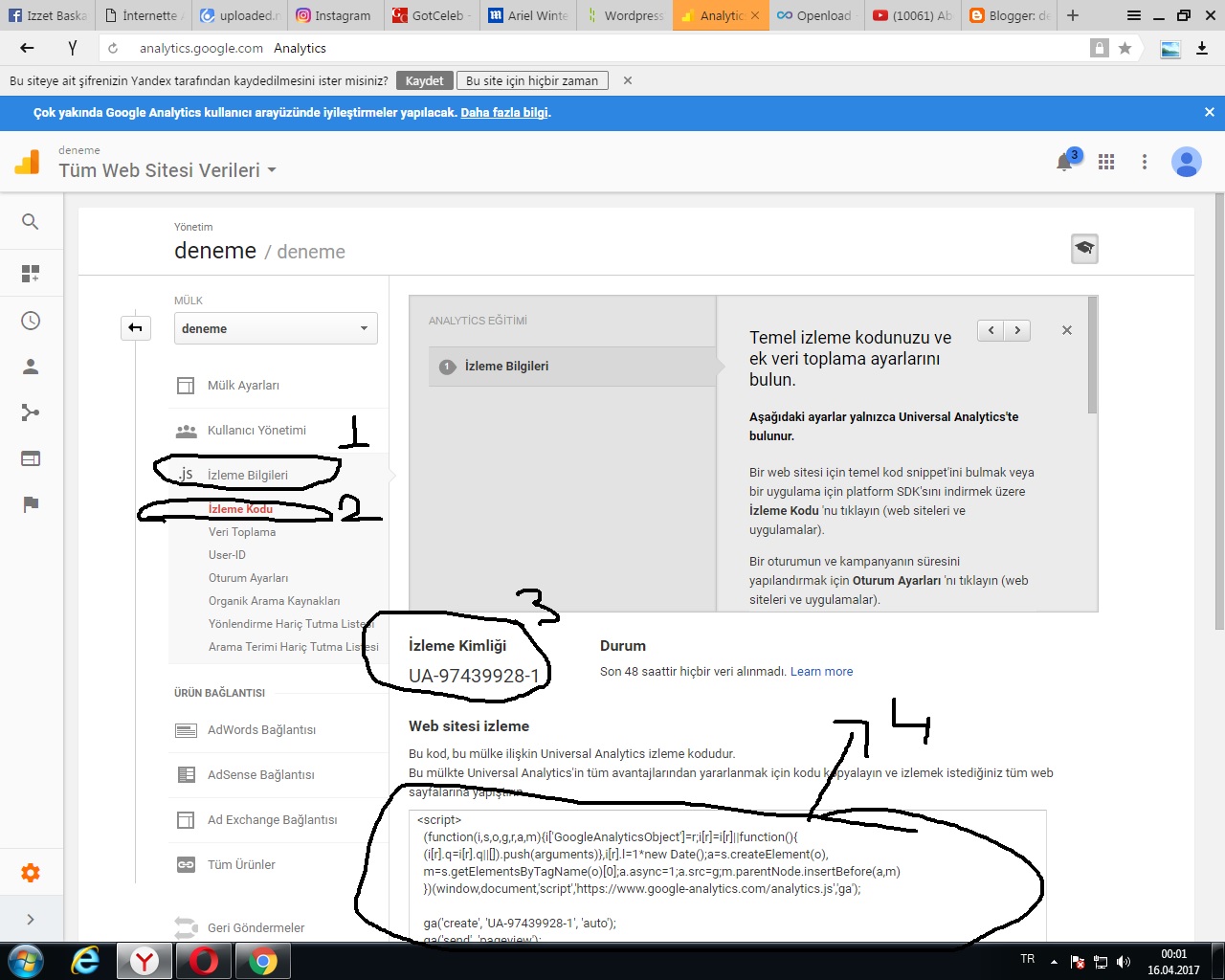The height and width of the screenshot is (980, 1225).
Task: Select Oturum Ayarları submenu item
Action: (248, 578)
